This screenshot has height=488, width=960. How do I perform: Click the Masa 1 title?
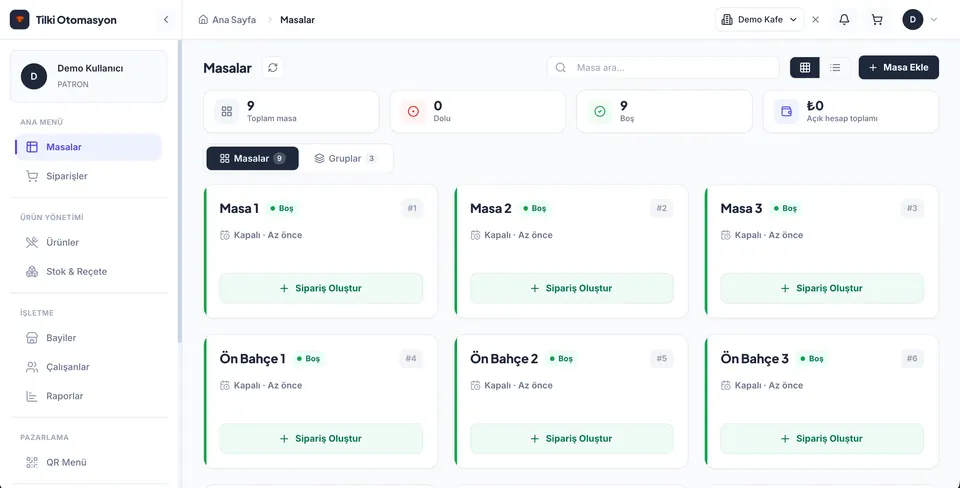(239, 208)
